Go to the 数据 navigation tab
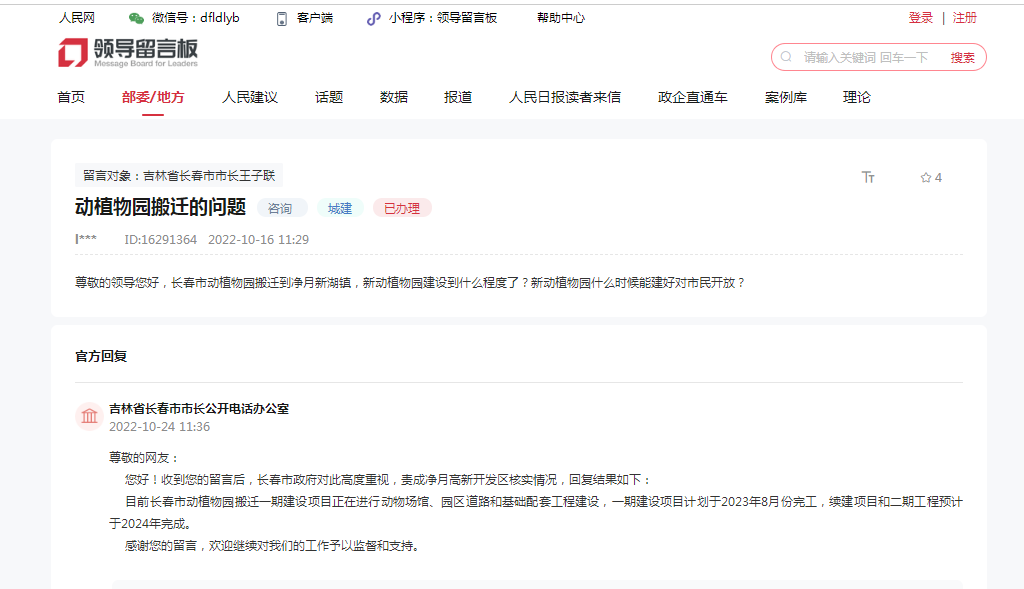 pyautogui.click(x=394, y=97)
